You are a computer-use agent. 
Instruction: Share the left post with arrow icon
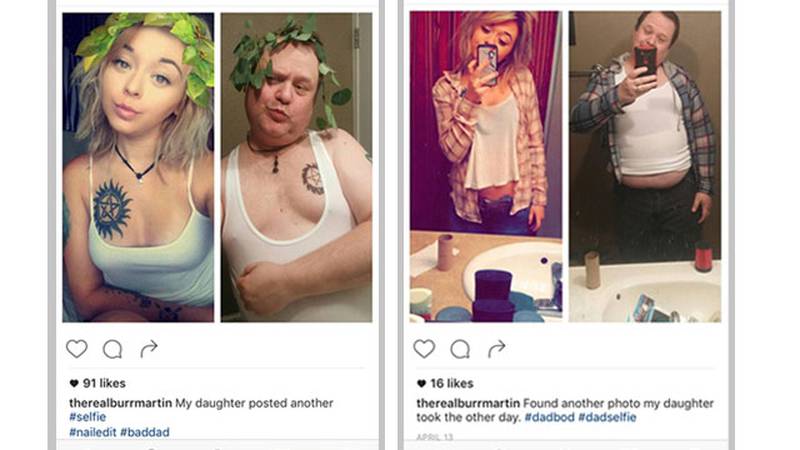(149, 349)
